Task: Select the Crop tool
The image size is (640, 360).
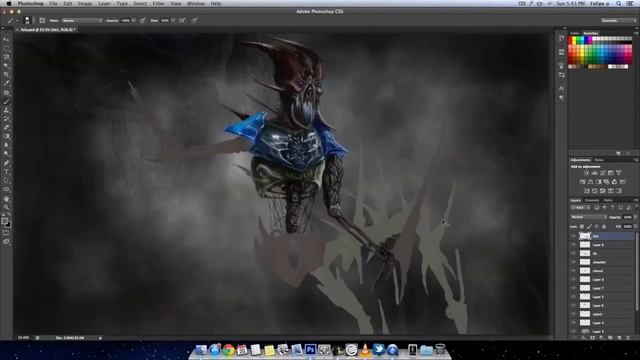Action: pos(6,75)
